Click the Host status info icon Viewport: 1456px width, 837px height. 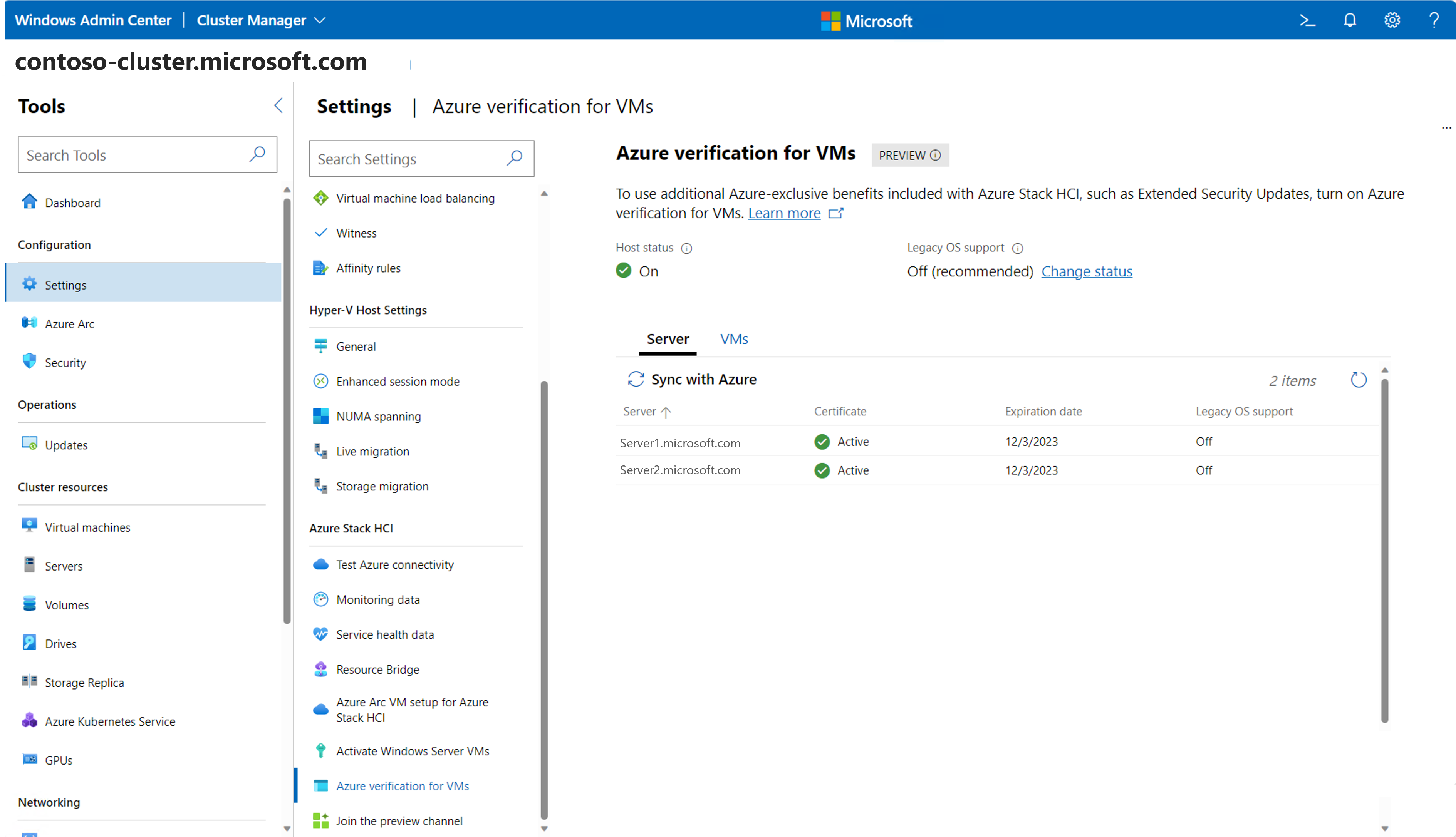tap(687, 248)
